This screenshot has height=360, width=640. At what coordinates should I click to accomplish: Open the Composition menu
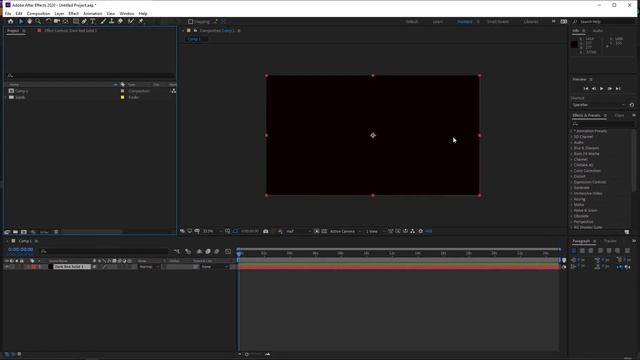(x=38, y=13)
